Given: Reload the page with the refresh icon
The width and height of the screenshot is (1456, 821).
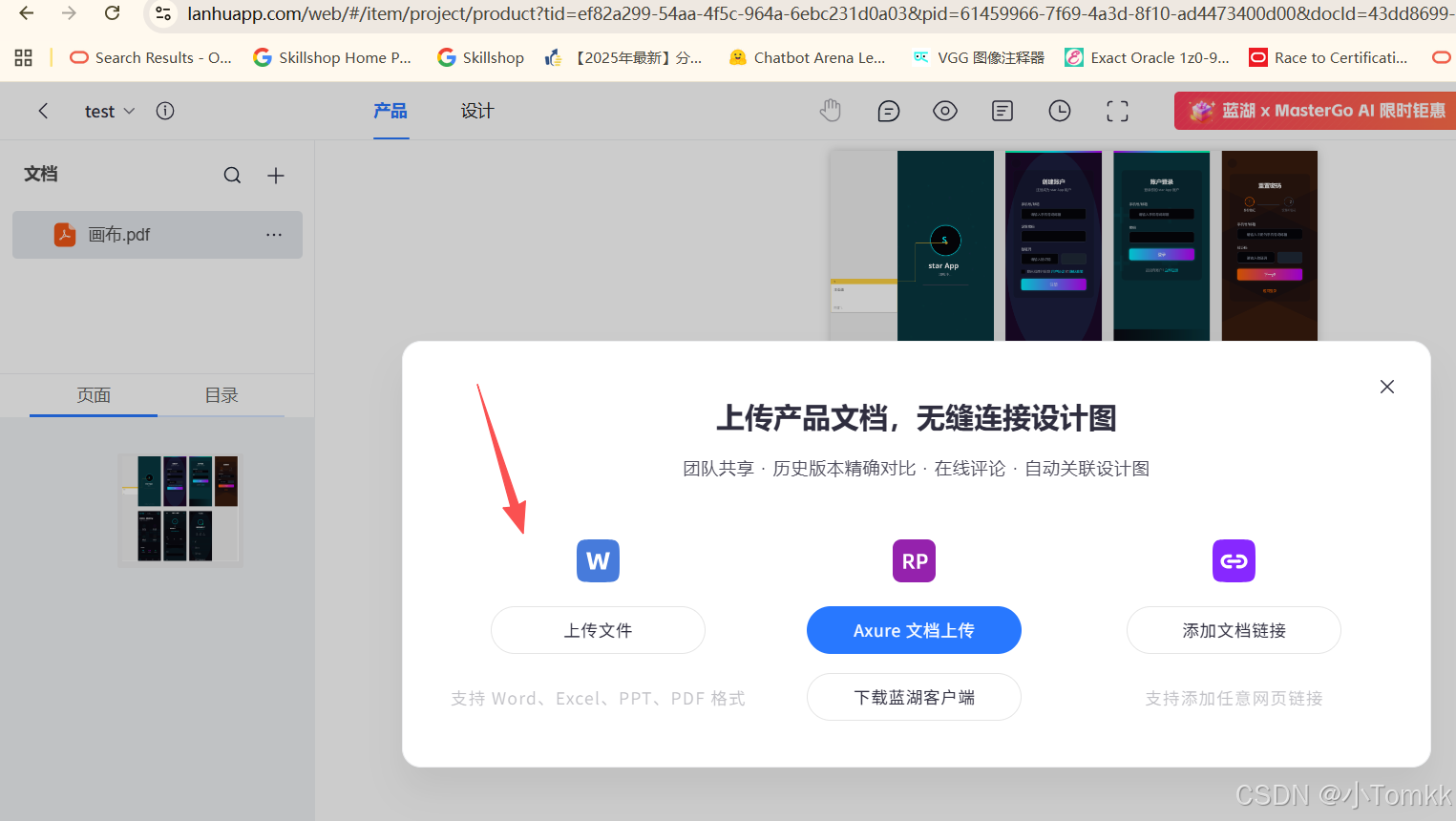Looking at the screenshot, I should coord(112,13).
